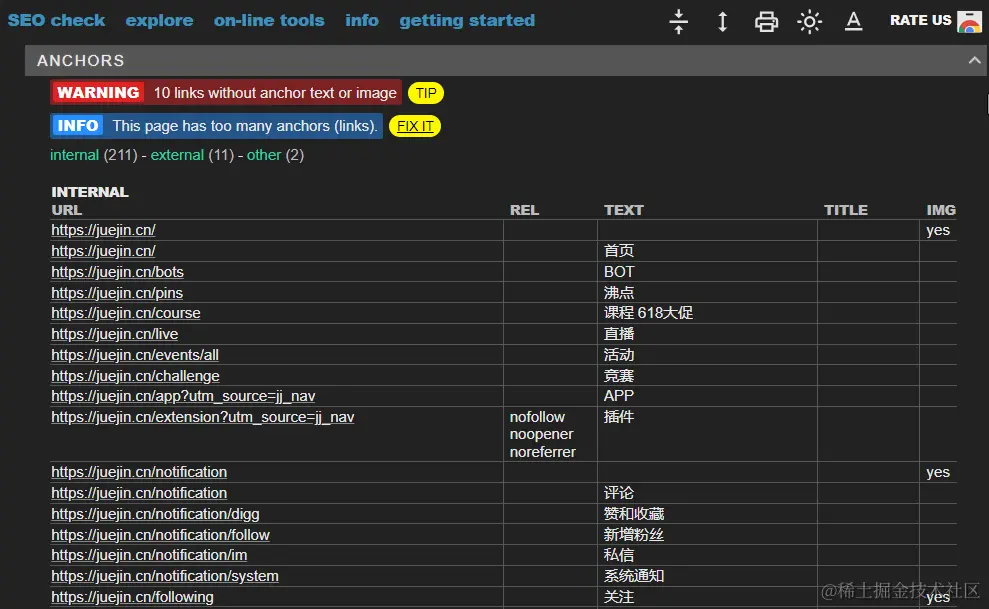Image resolution: width=989 pixels, height=609 pixels.
Task: Click the 竞赛 text cell
Action: click(619, 376)
